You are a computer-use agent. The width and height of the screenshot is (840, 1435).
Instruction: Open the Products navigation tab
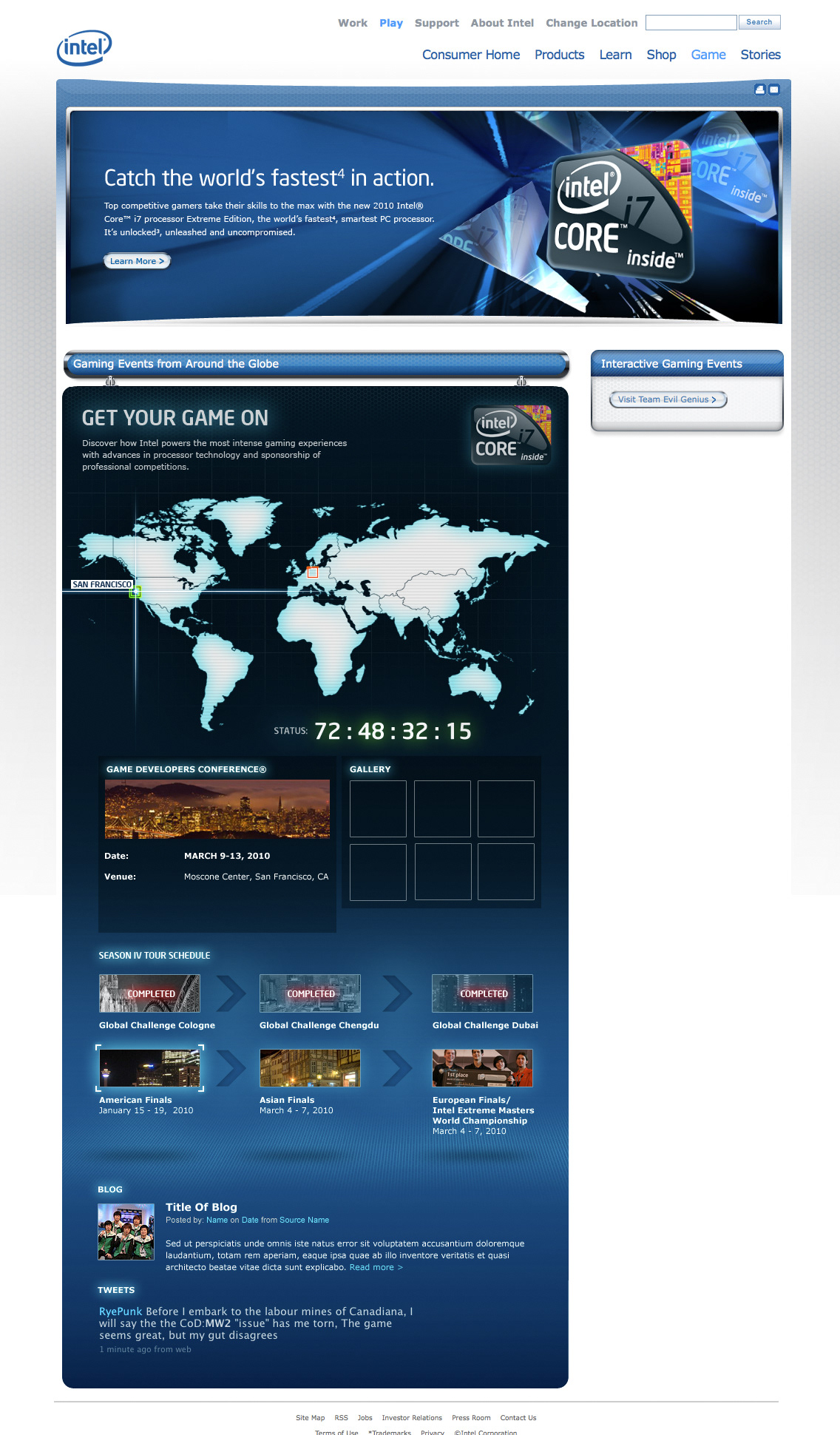560,55
